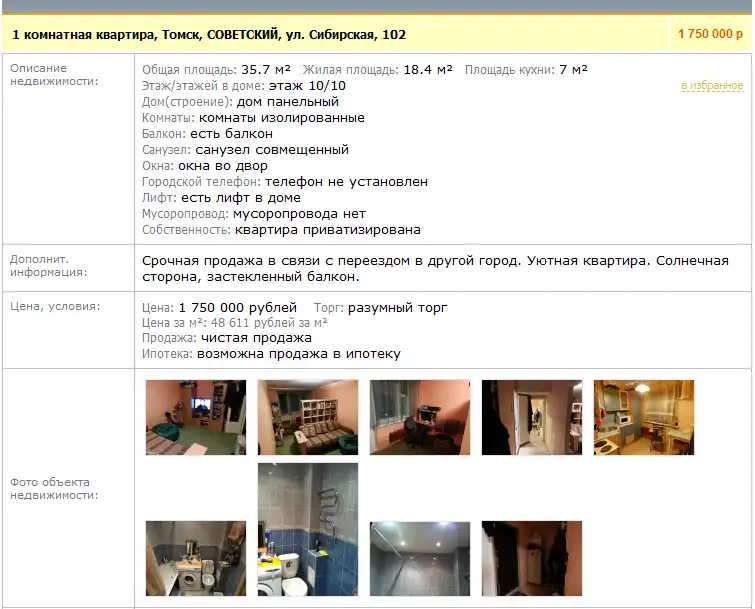
Task: Select the 'Фото объекта недвижимости' label
Action: click(x=53, y=488)
